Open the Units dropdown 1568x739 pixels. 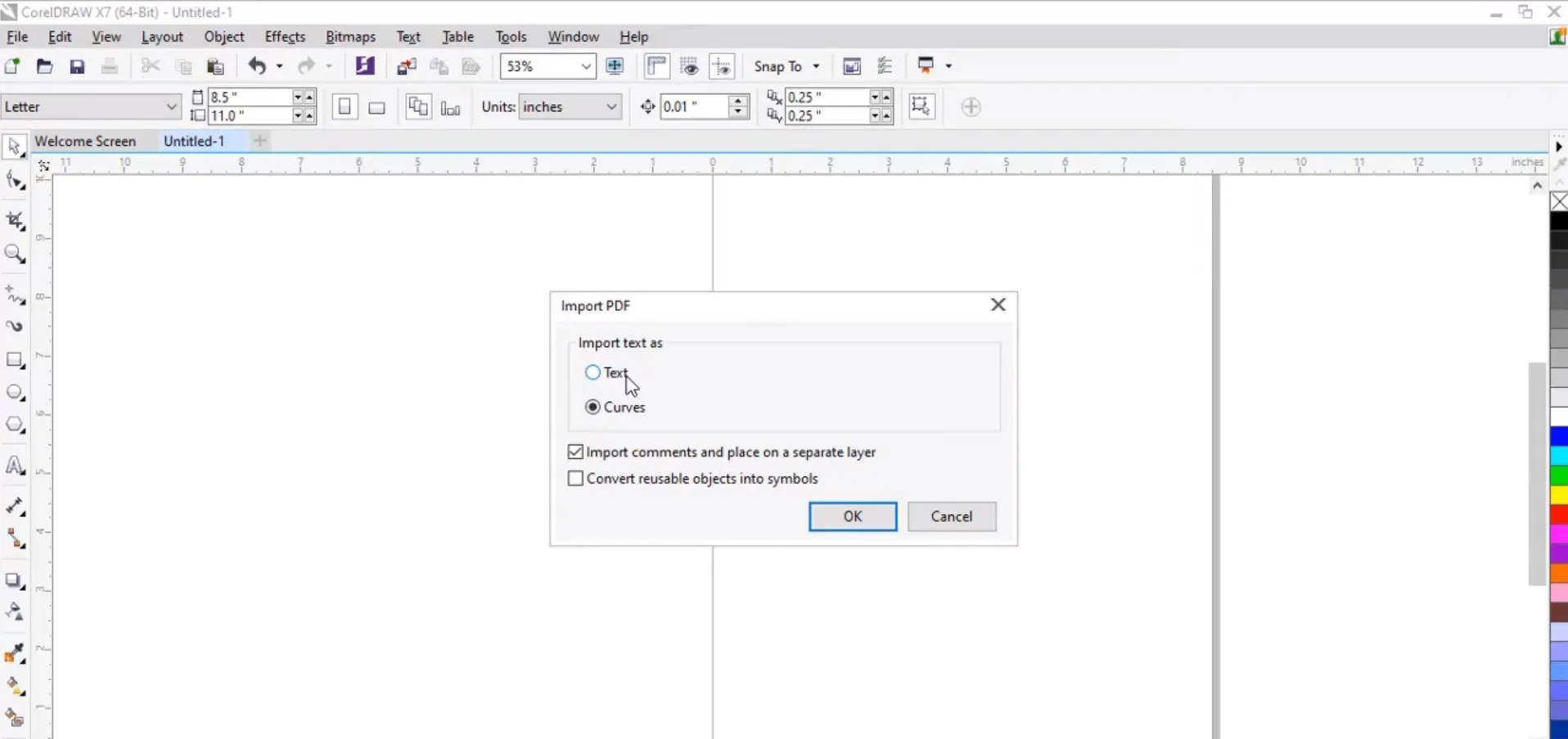(x=611, y=106)
